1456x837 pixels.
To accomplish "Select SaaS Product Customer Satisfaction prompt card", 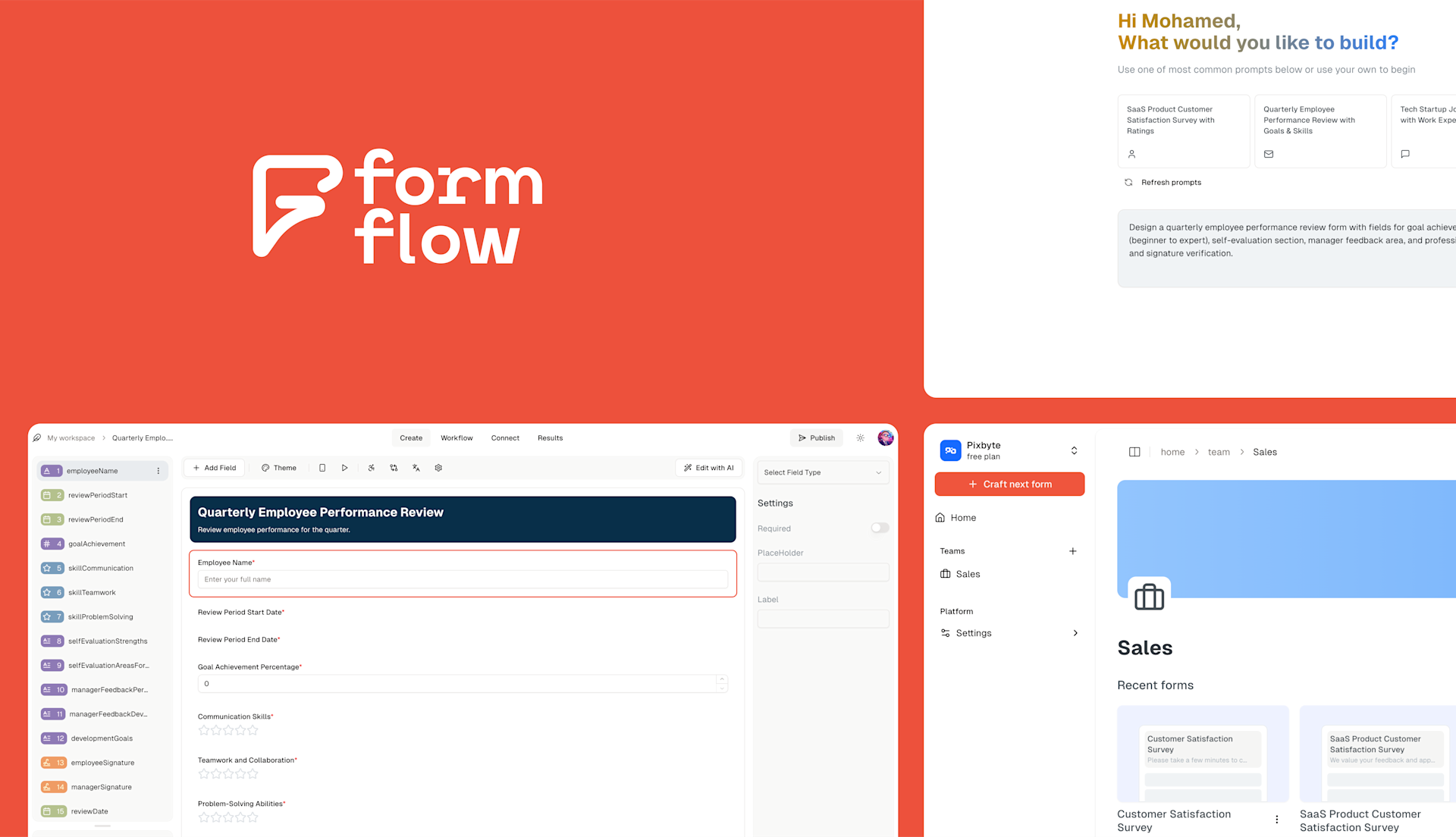I will 1183,131.
